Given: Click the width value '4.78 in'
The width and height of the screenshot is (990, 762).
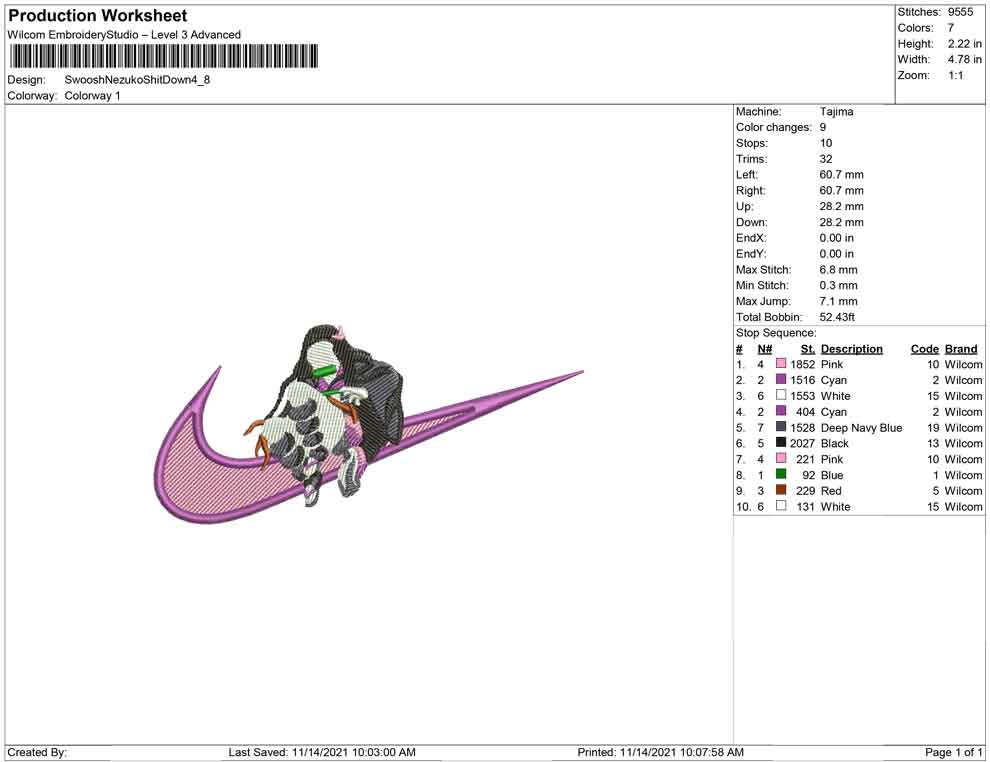Looking at the screenshot, I should pyautogui.click(x=965, y=59).
